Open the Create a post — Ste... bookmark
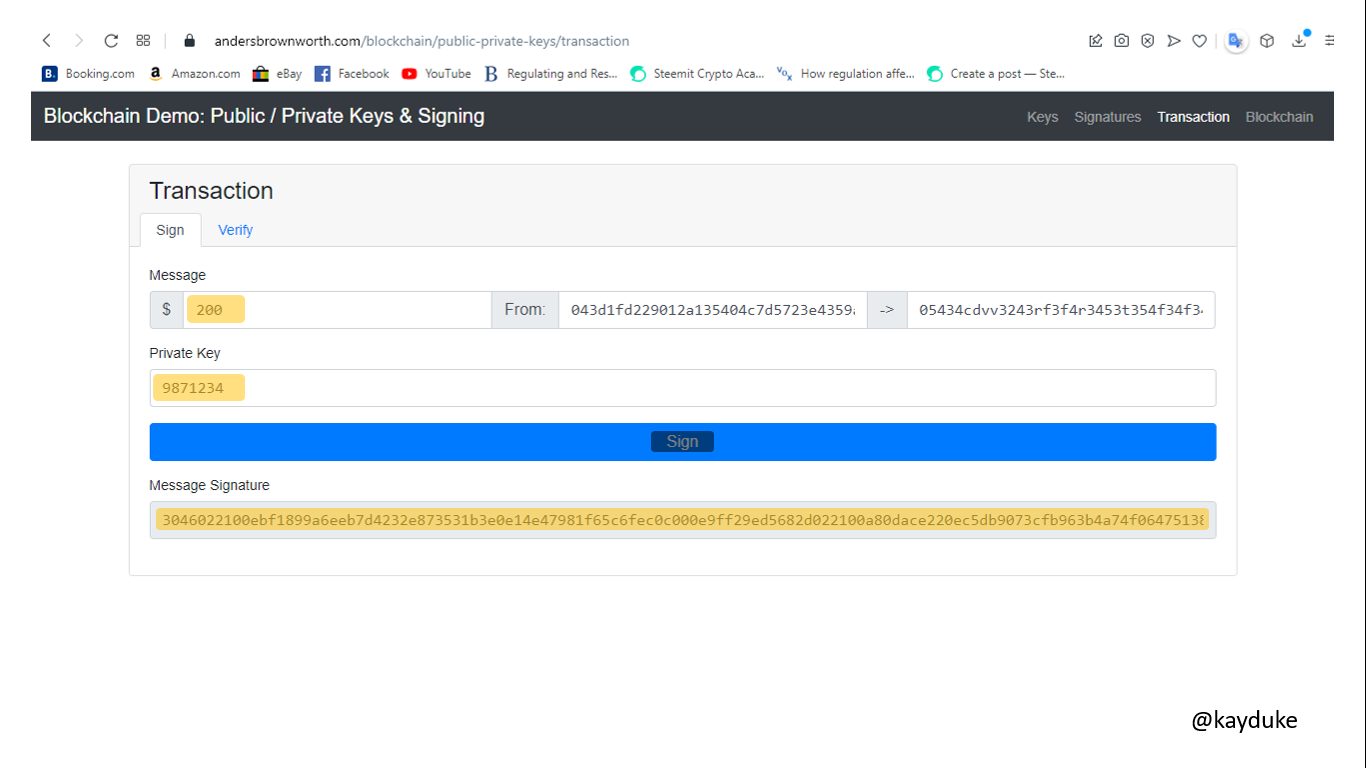 996,74
